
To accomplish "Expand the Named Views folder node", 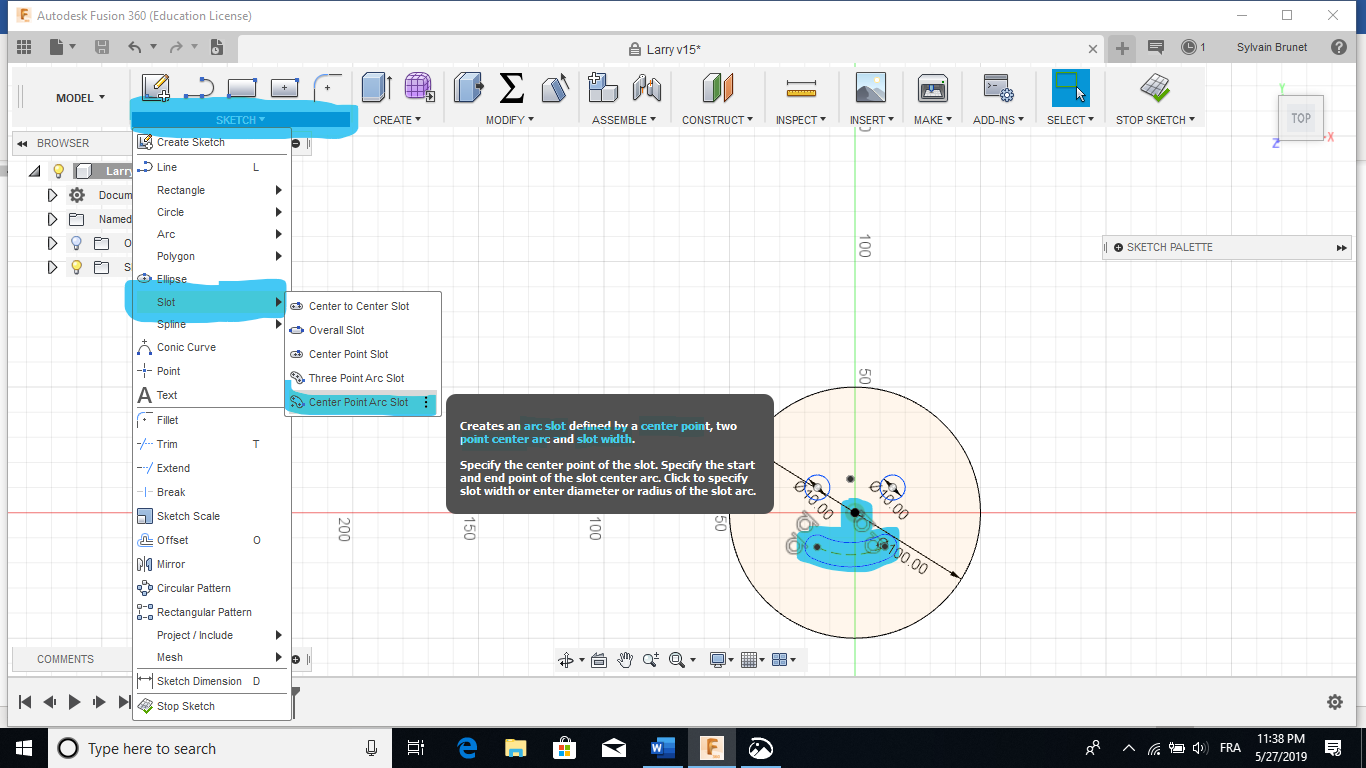I will pyautogui.click(x=53, y=219).
